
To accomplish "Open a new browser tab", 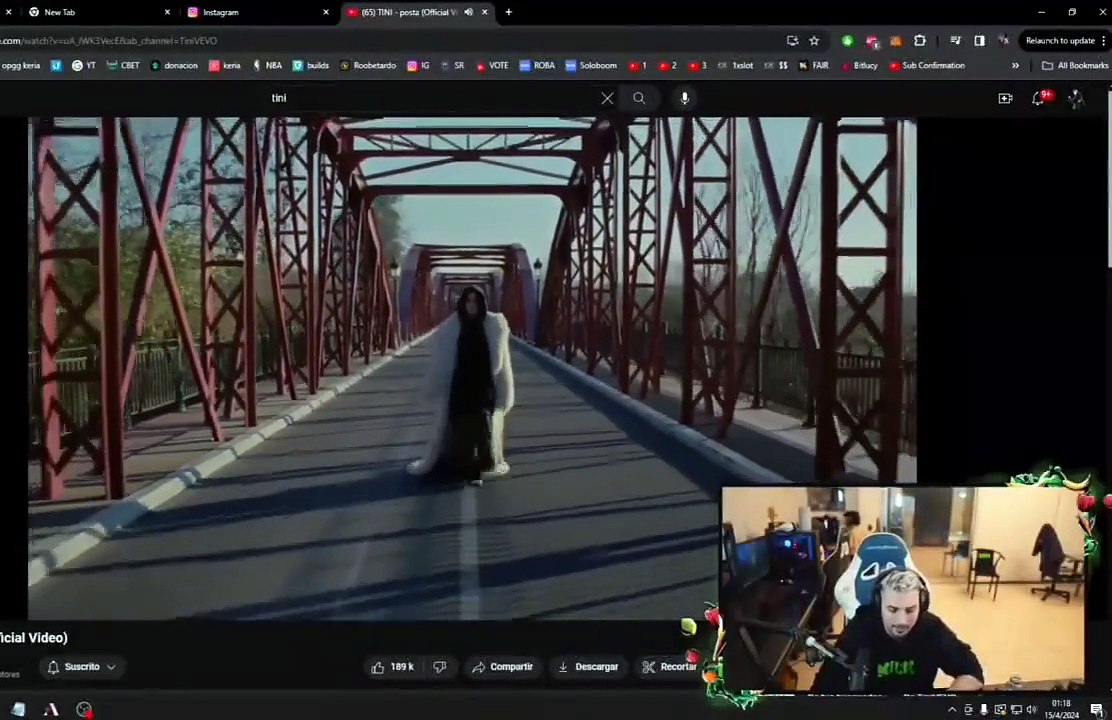I will tap(508, 12).
